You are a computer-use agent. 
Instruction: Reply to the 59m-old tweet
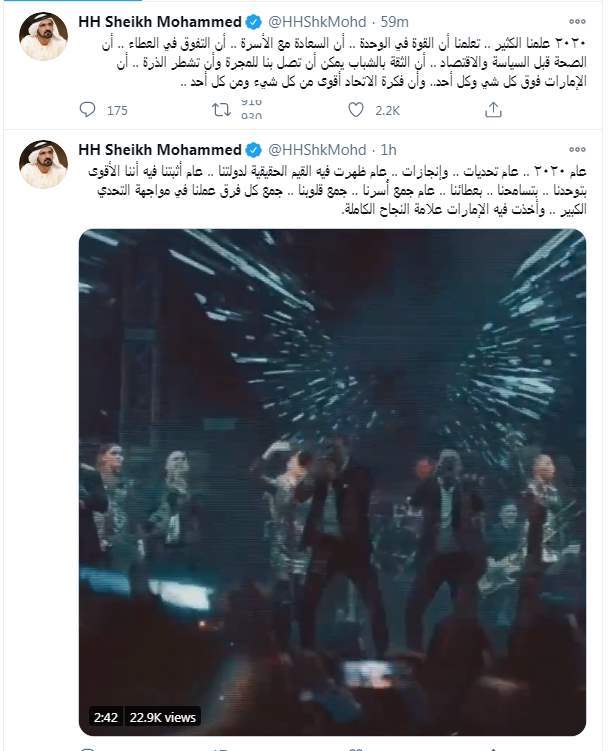[x=87, y=110]
